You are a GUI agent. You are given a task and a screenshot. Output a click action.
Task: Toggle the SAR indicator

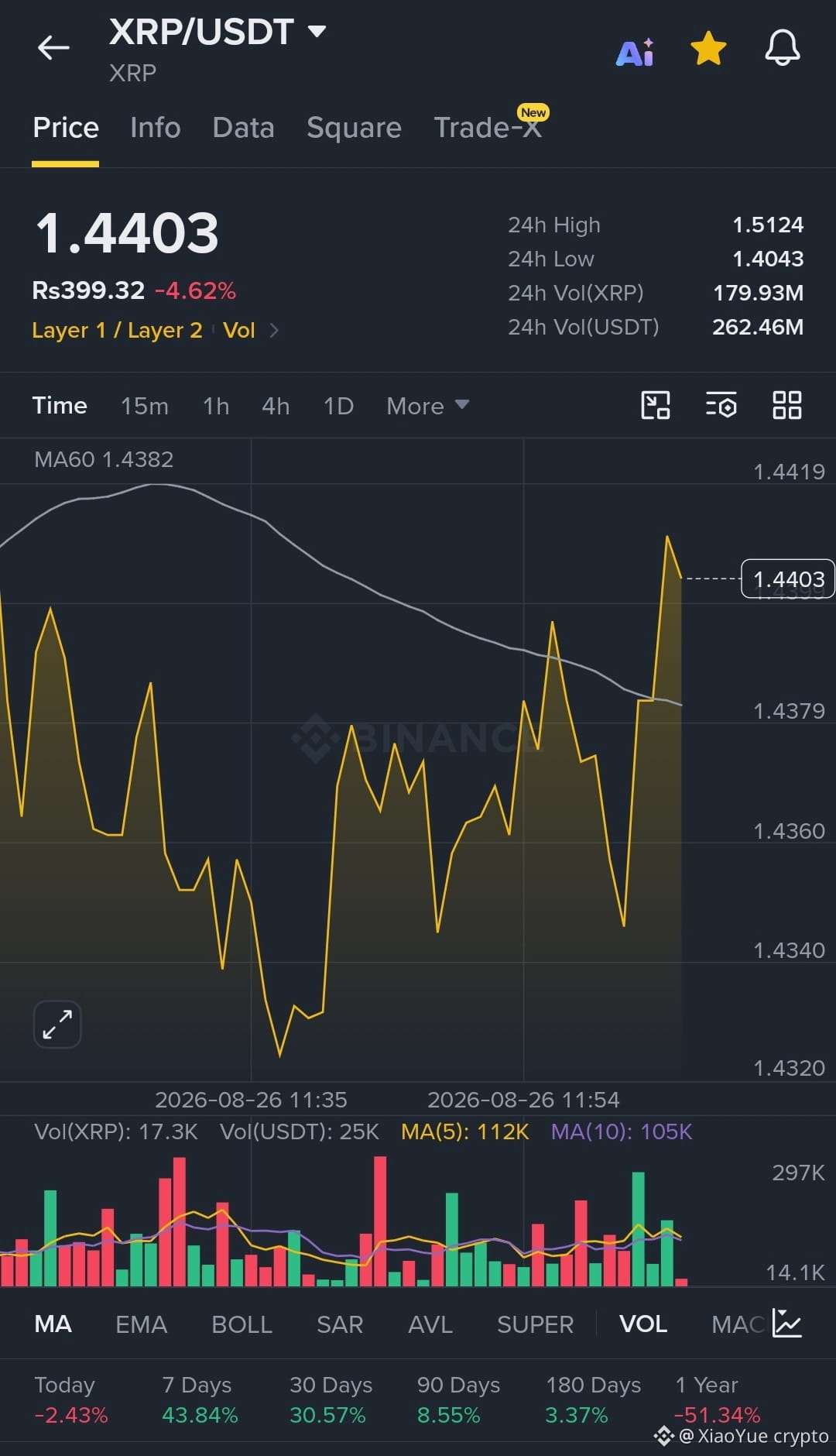pyautogui.click(x=340, y=1324)
